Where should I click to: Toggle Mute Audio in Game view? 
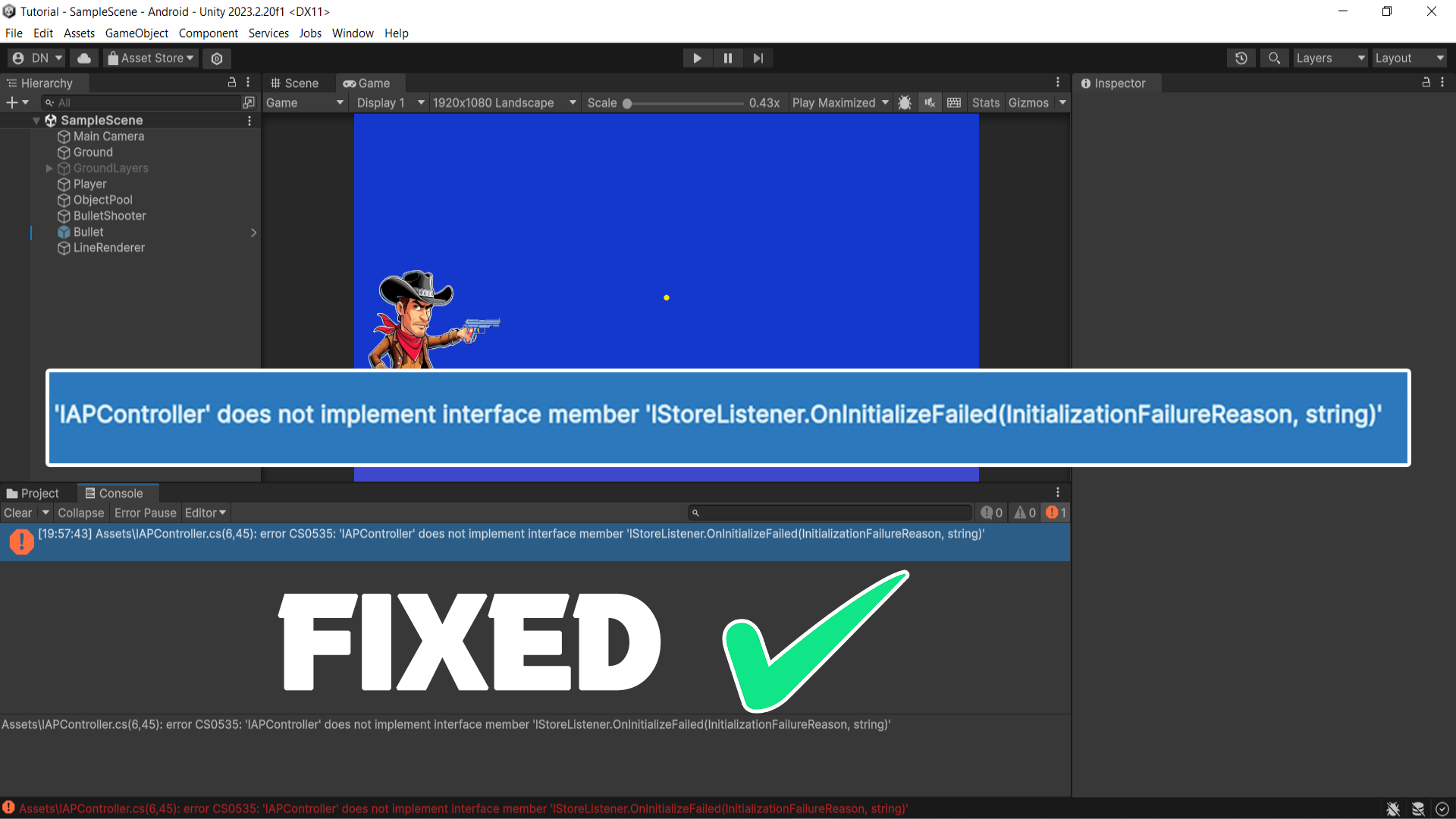pos(930,103)
